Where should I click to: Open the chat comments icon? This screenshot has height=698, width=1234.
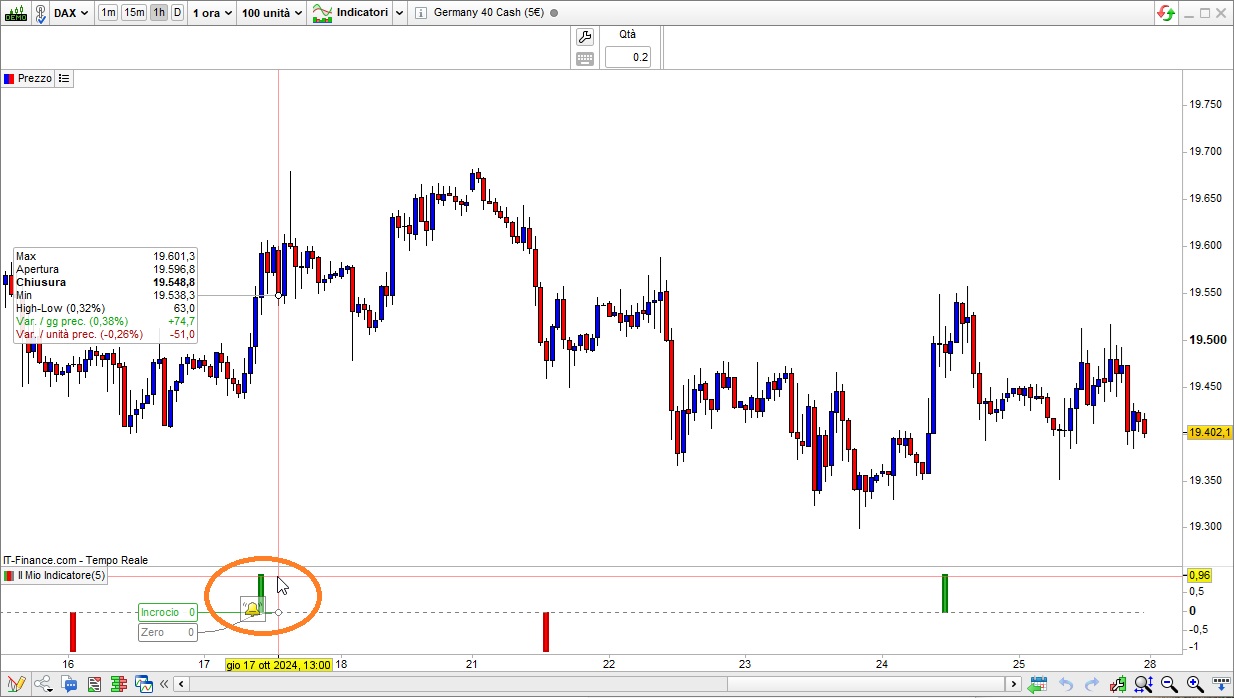[x=69, y=685]
